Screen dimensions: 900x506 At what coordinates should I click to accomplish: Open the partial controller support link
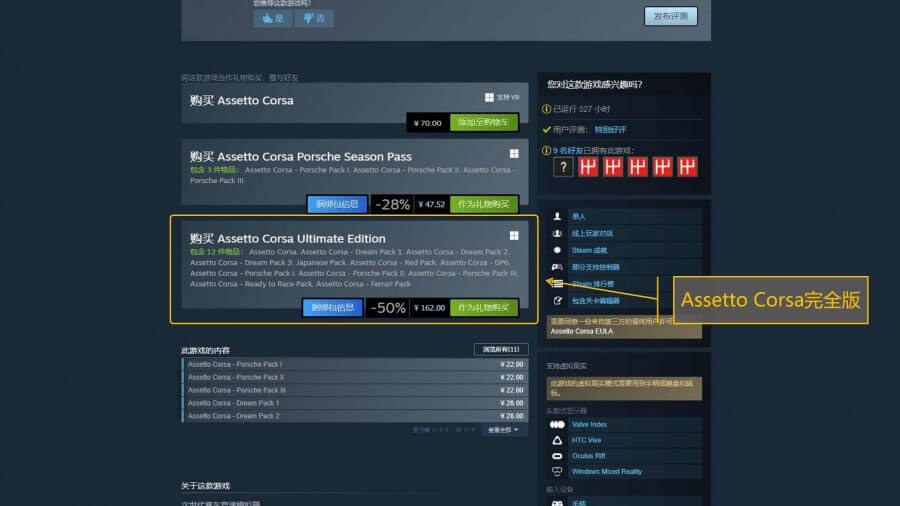(595, 267)
